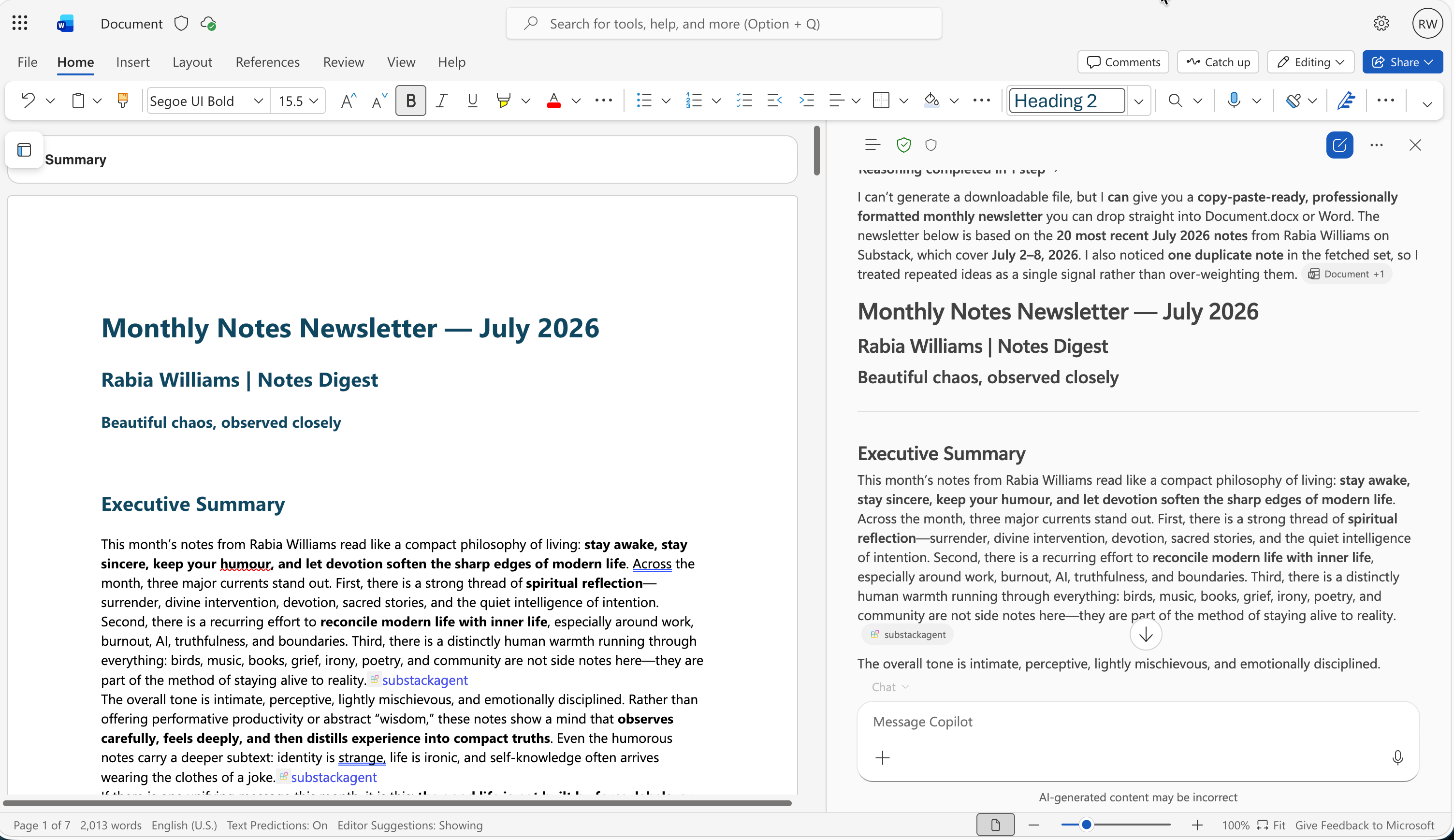Jump to latest message with down arrow
The image size is (1454, 840).
point(1145,635)
